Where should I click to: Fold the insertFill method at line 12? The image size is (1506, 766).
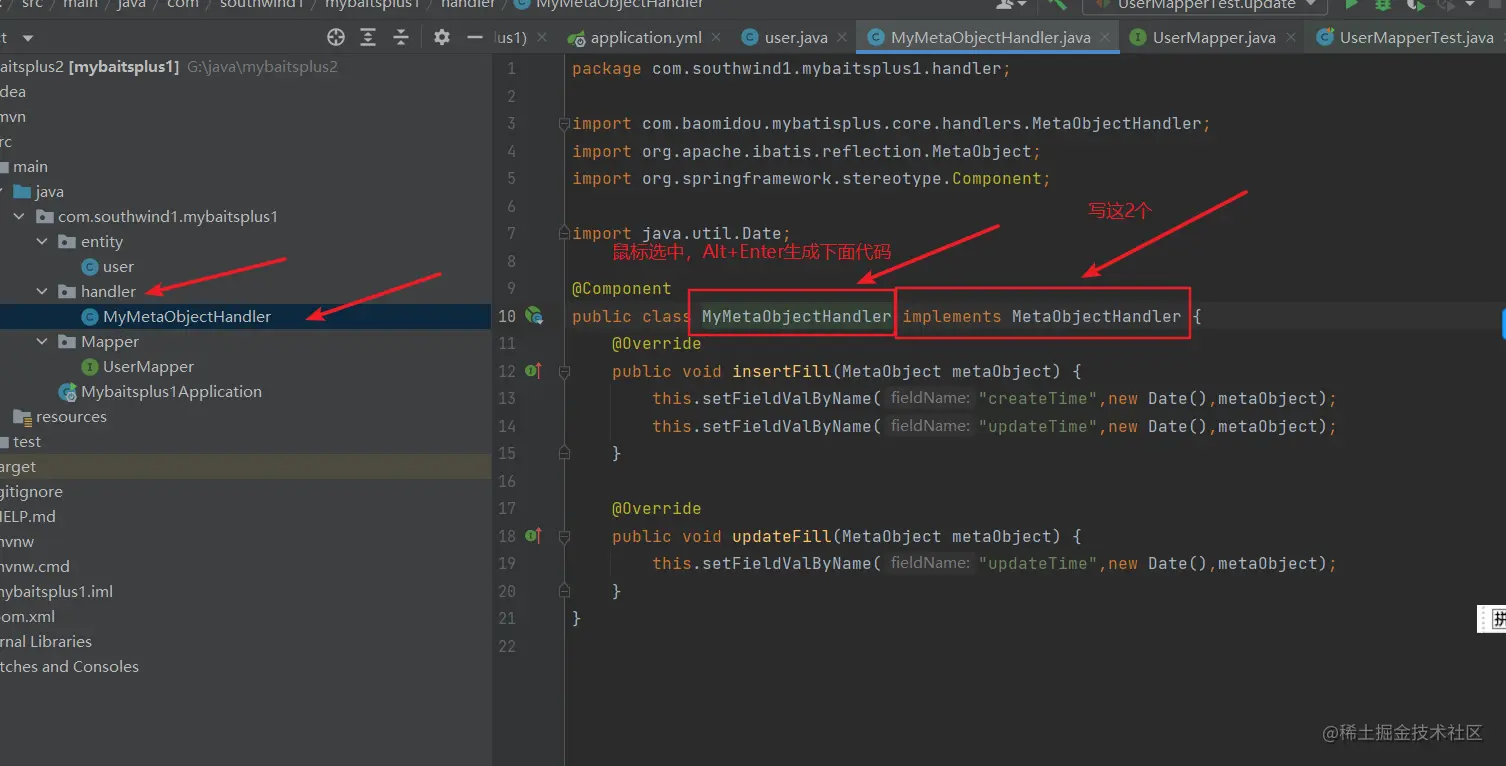click(x=564, y=371)
